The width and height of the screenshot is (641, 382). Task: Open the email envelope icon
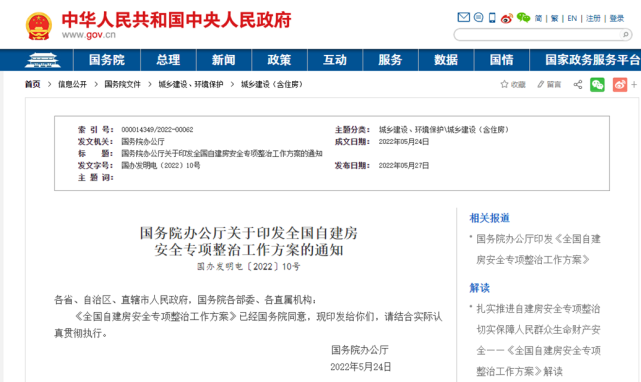464,17
